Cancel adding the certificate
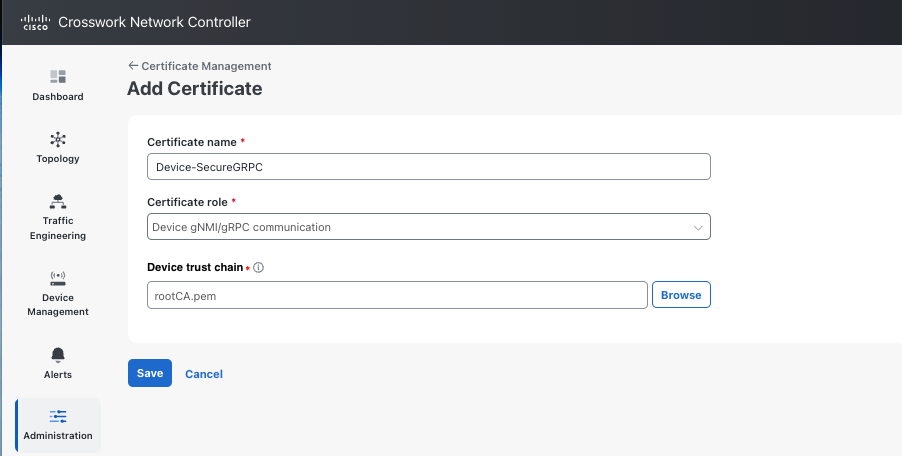Image resolution: width=902 pixels, height=456 pixels. (x=204, y=374)
